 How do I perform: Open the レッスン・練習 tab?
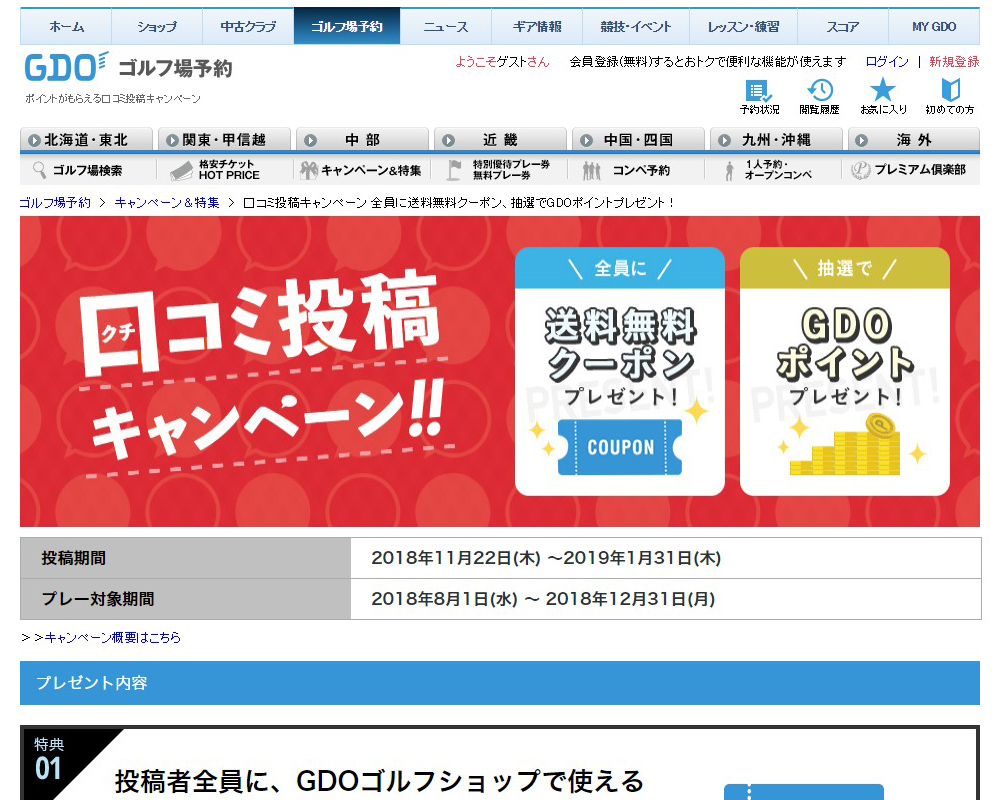744,27
